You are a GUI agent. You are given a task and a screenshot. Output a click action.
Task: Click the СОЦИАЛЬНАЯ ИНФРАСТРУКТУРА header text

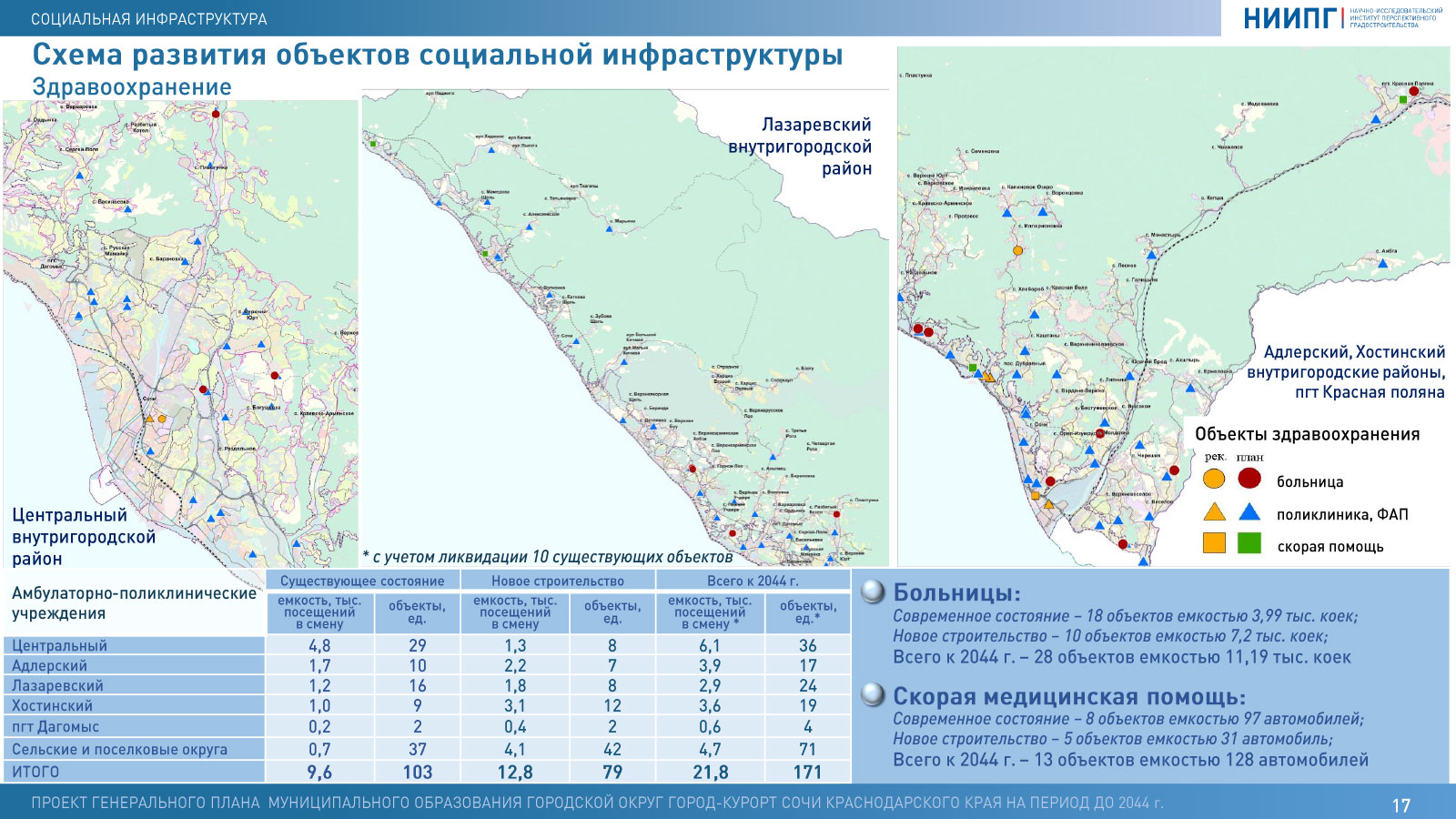(x=149, y=19)
